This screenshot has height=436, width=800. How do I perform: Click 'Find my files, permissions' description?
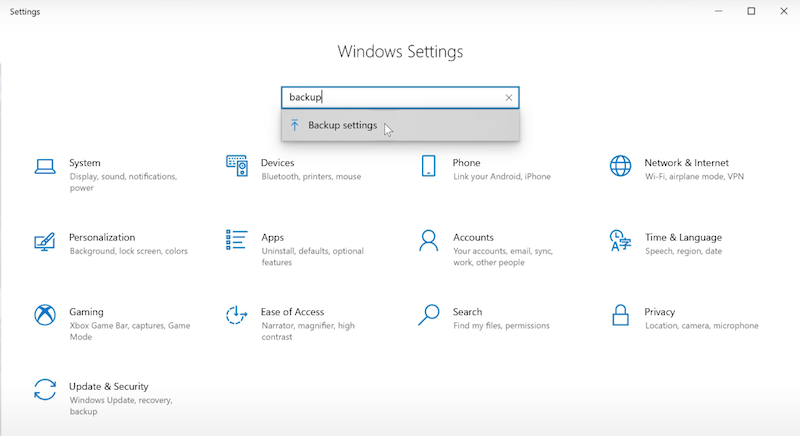click(501, 325)
